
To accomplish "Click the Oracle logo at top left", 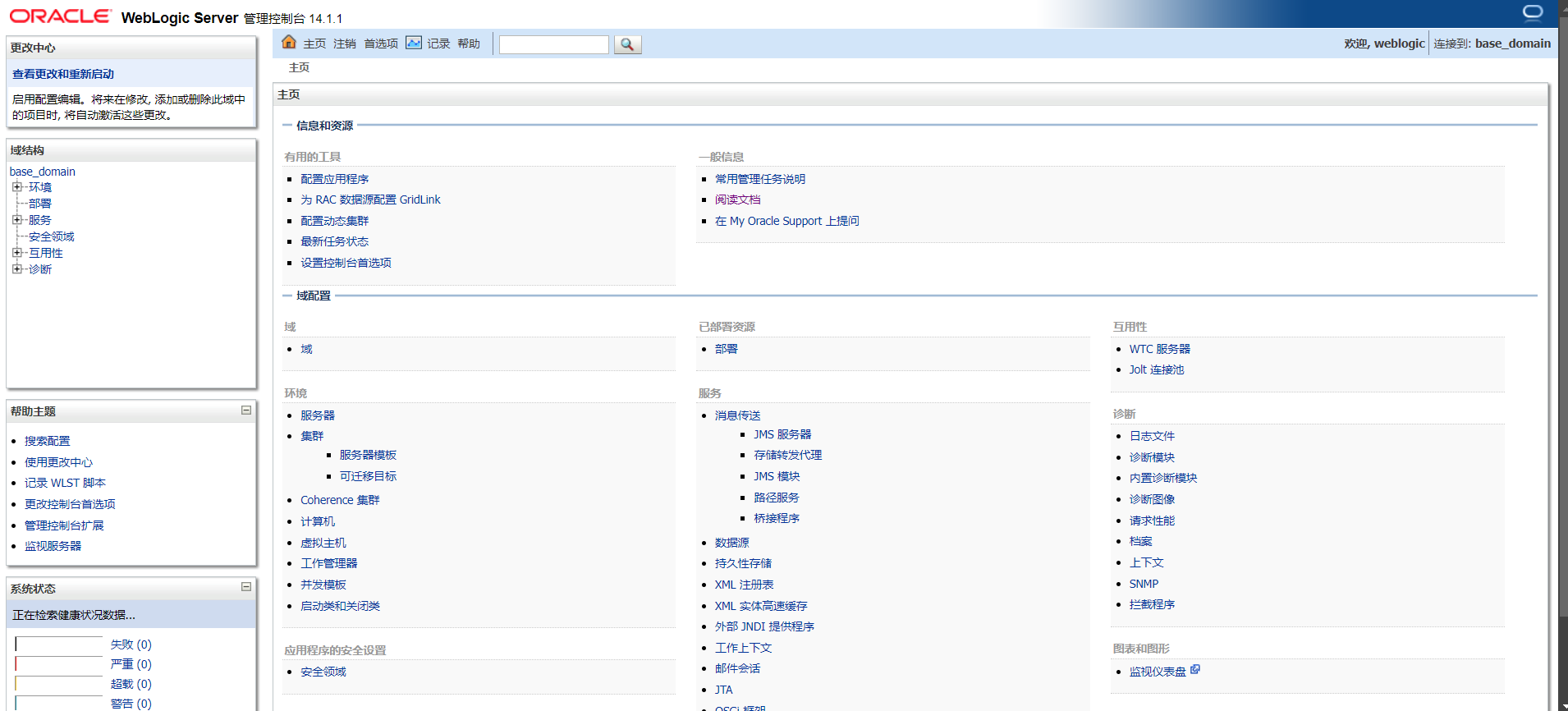I will tap(60, 16).
